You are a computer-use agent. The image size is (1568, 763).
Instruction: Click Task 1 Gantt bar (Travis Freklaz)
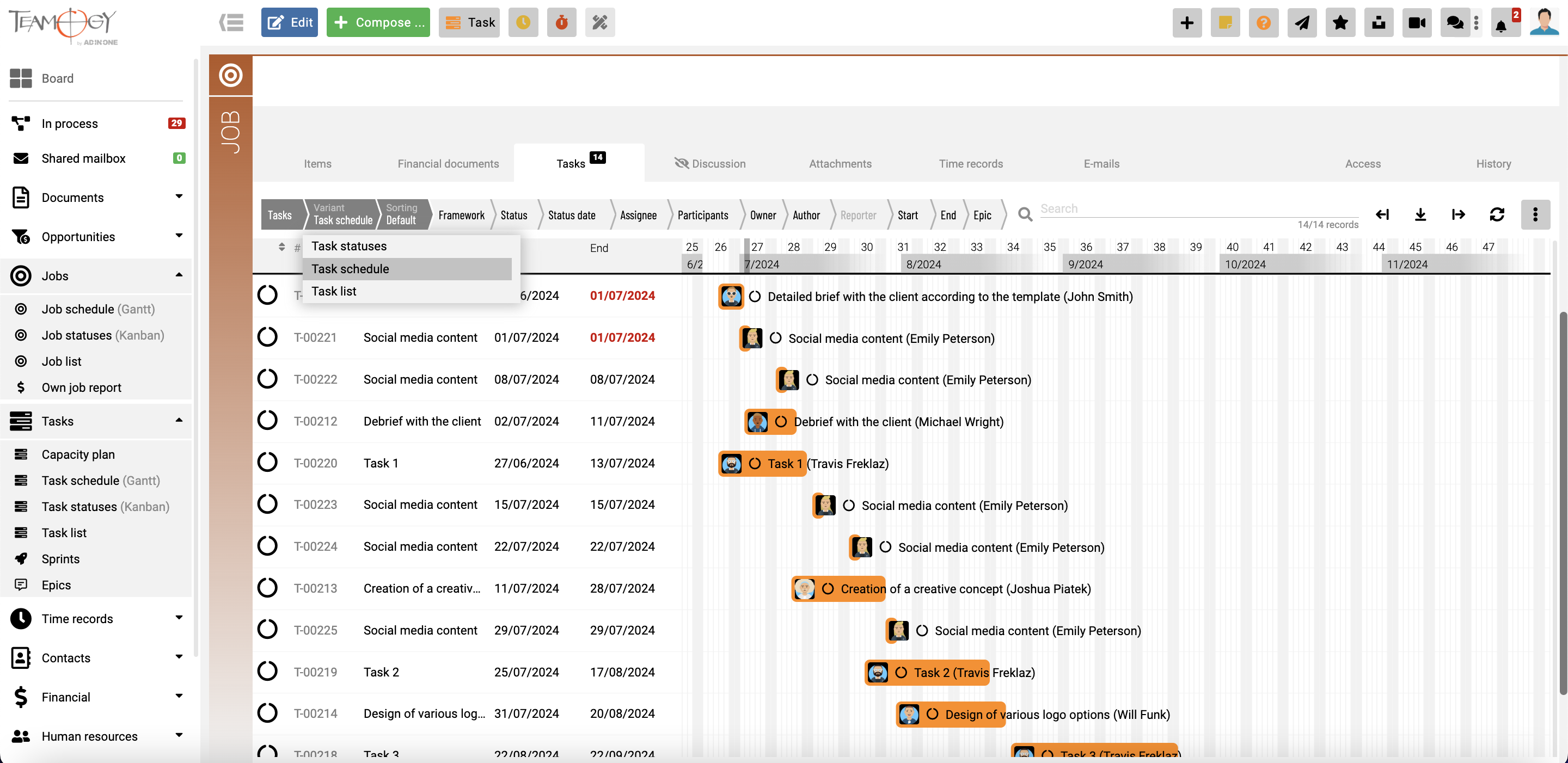pos(762,464)
